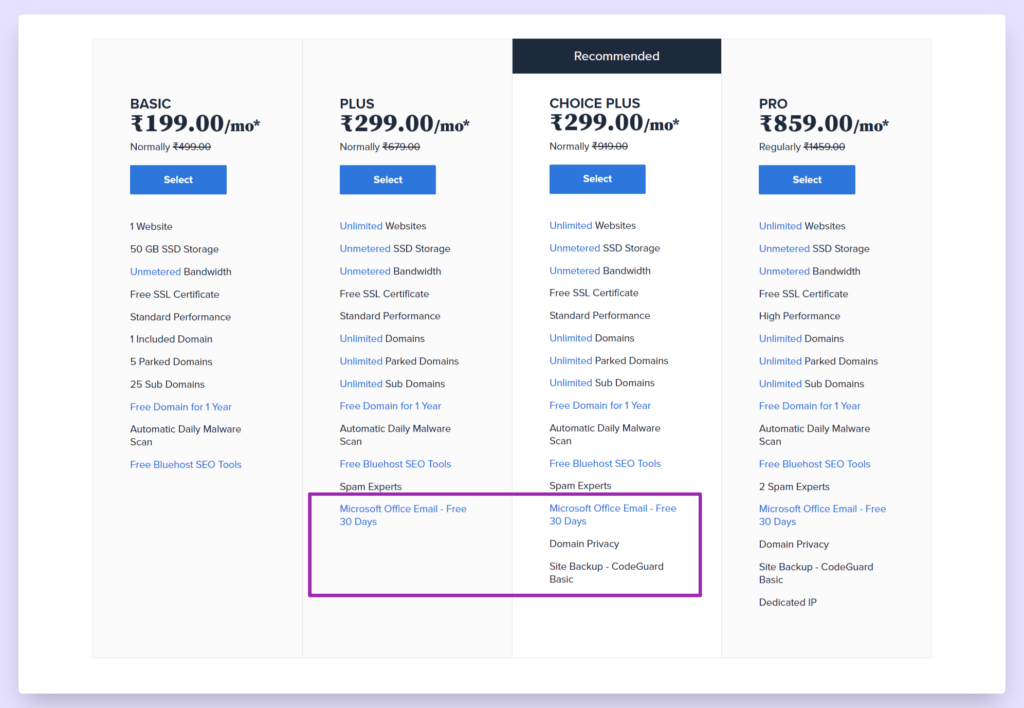Open Unmetered Bandwidth link in BASIC column
The image size is (1024, 708).
pos(155,272)
